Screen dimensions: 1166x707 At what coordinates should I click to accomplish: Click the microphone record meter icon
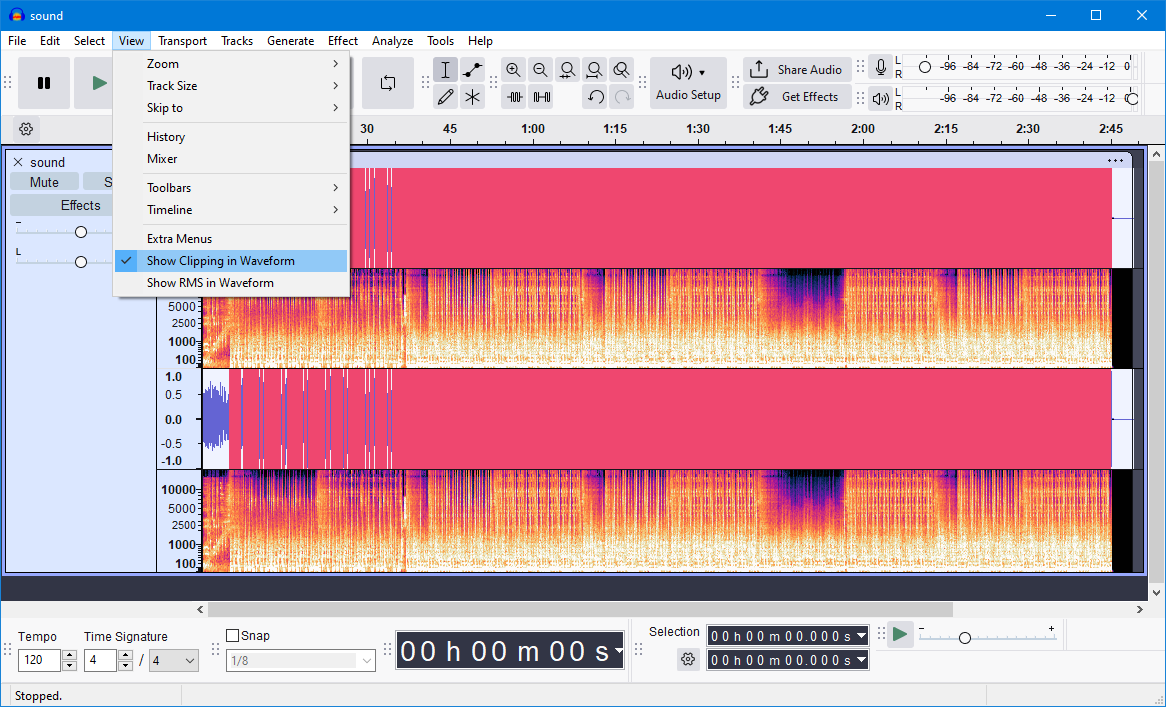coord(880,68)
